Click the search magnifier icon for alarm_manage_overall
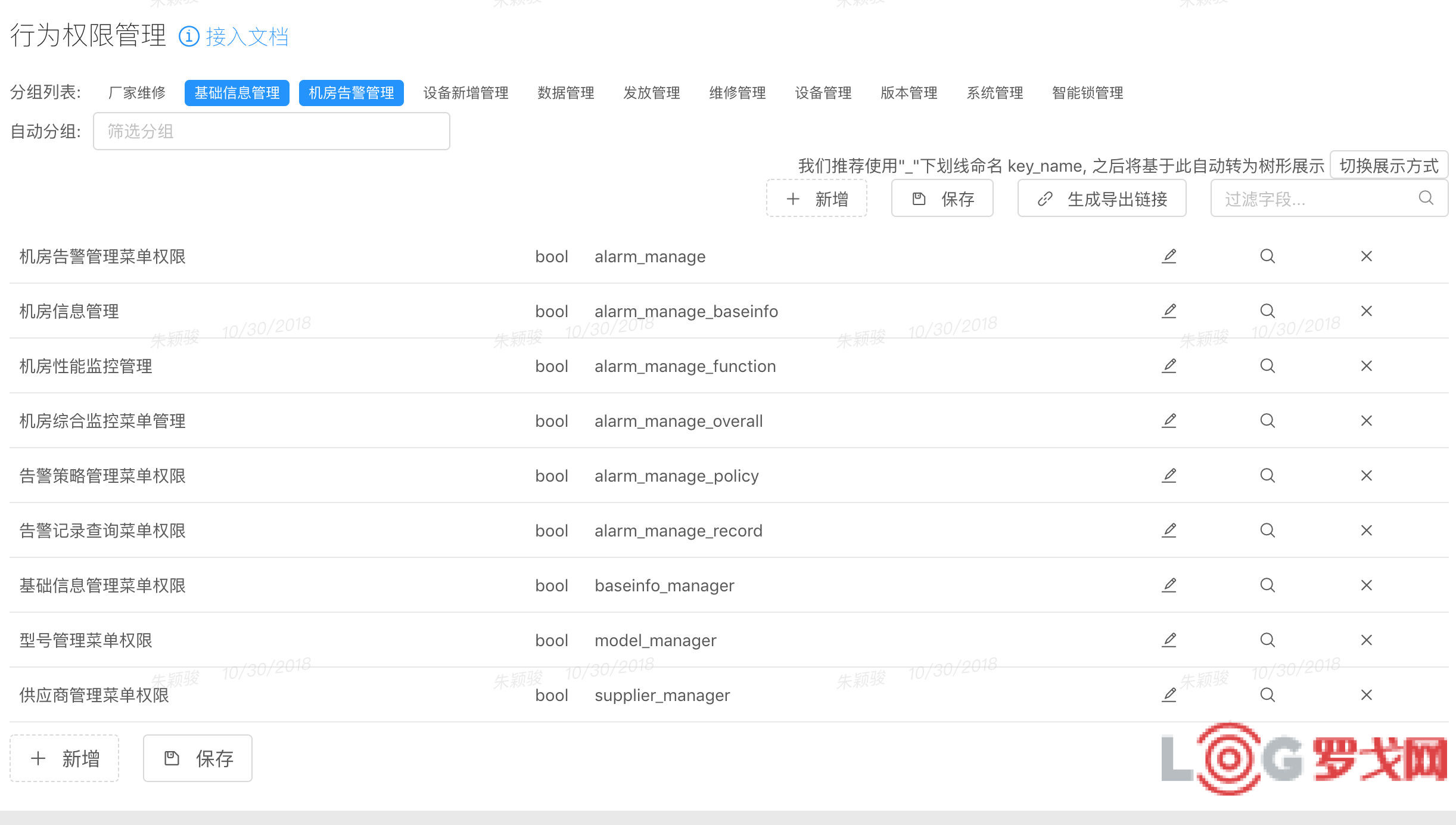The width and height of the screenshot is (1456, 825). point(1267,421)
